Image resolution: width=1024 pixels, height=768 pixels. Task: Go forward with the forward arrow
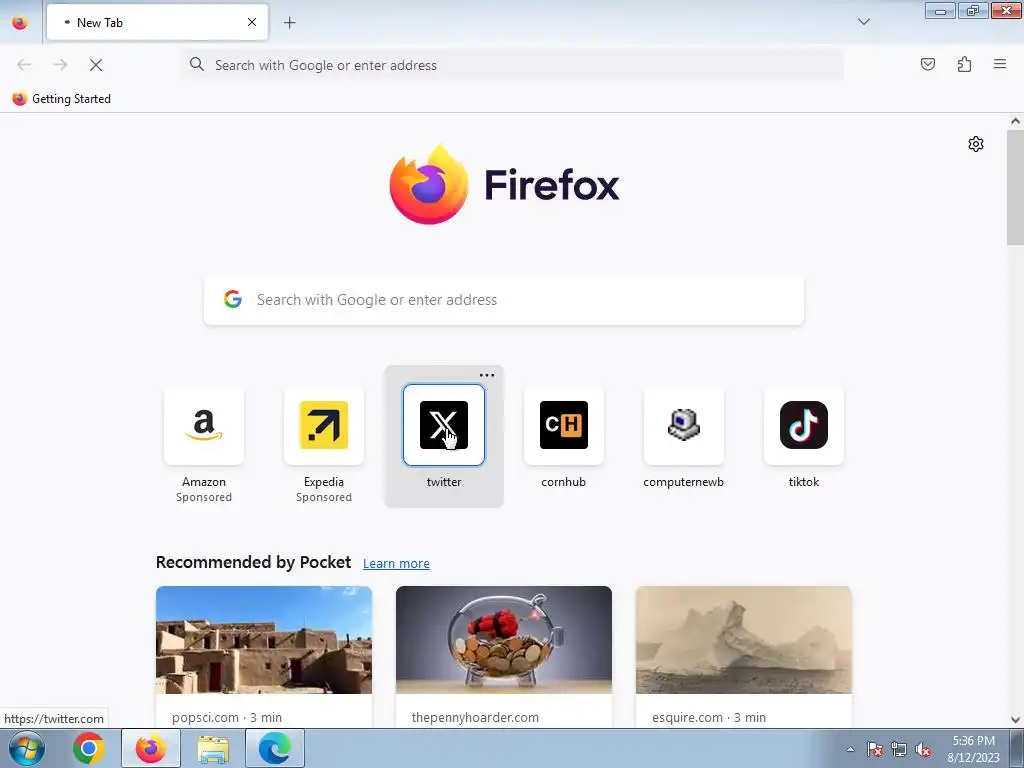(x=60, y=65)
